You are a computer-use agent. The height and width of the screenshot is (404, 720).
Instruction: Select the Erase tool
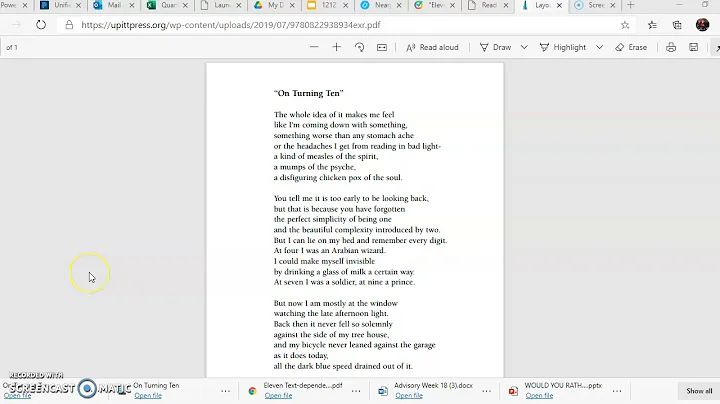point(631,47)
